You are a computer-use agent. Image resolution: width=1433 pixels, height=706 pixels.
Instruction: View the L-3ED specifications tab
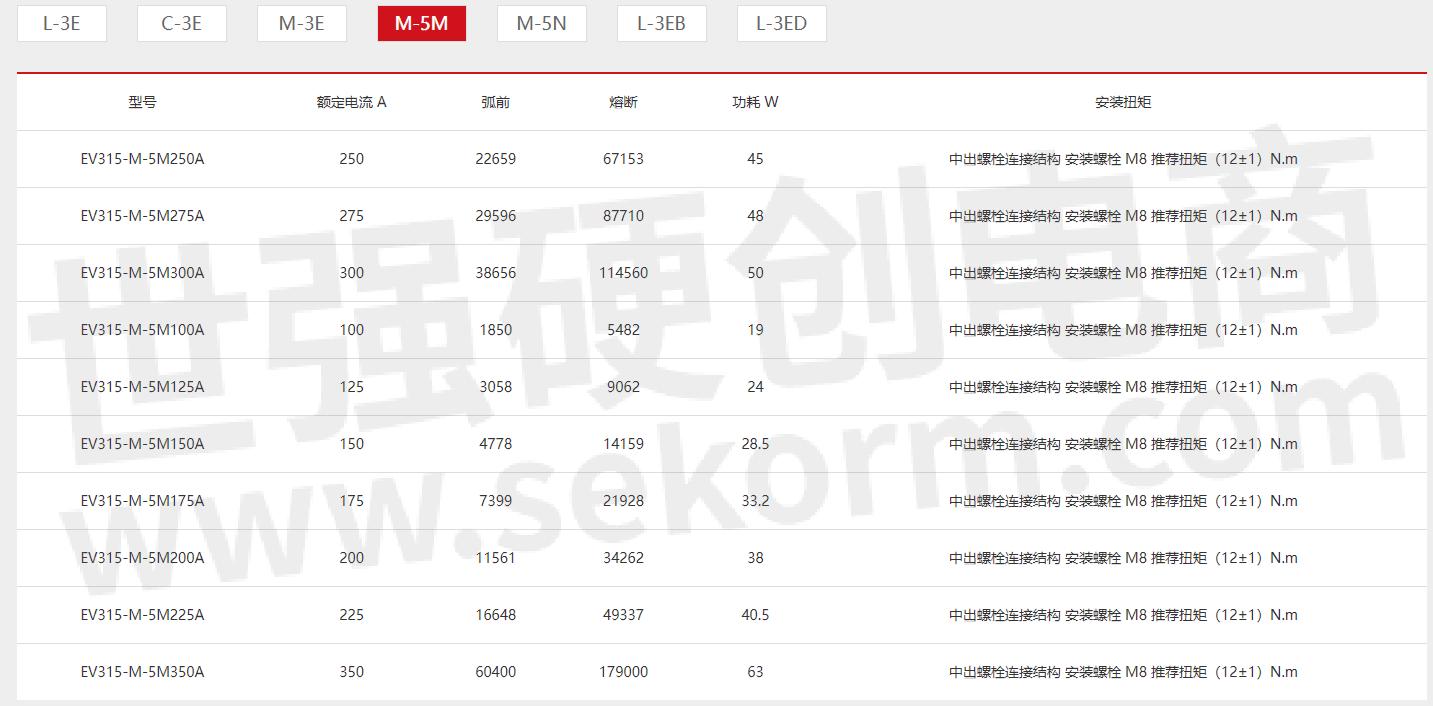click(781, 23)
